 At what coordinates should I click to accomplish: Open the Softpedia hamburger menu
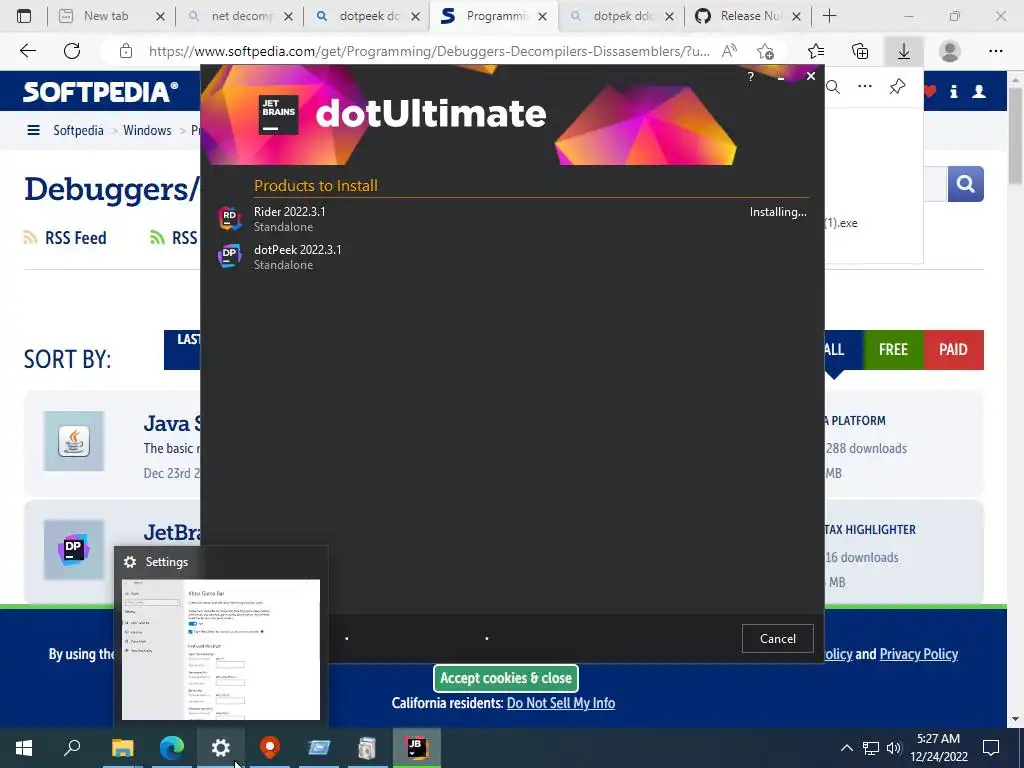[33, 130]
